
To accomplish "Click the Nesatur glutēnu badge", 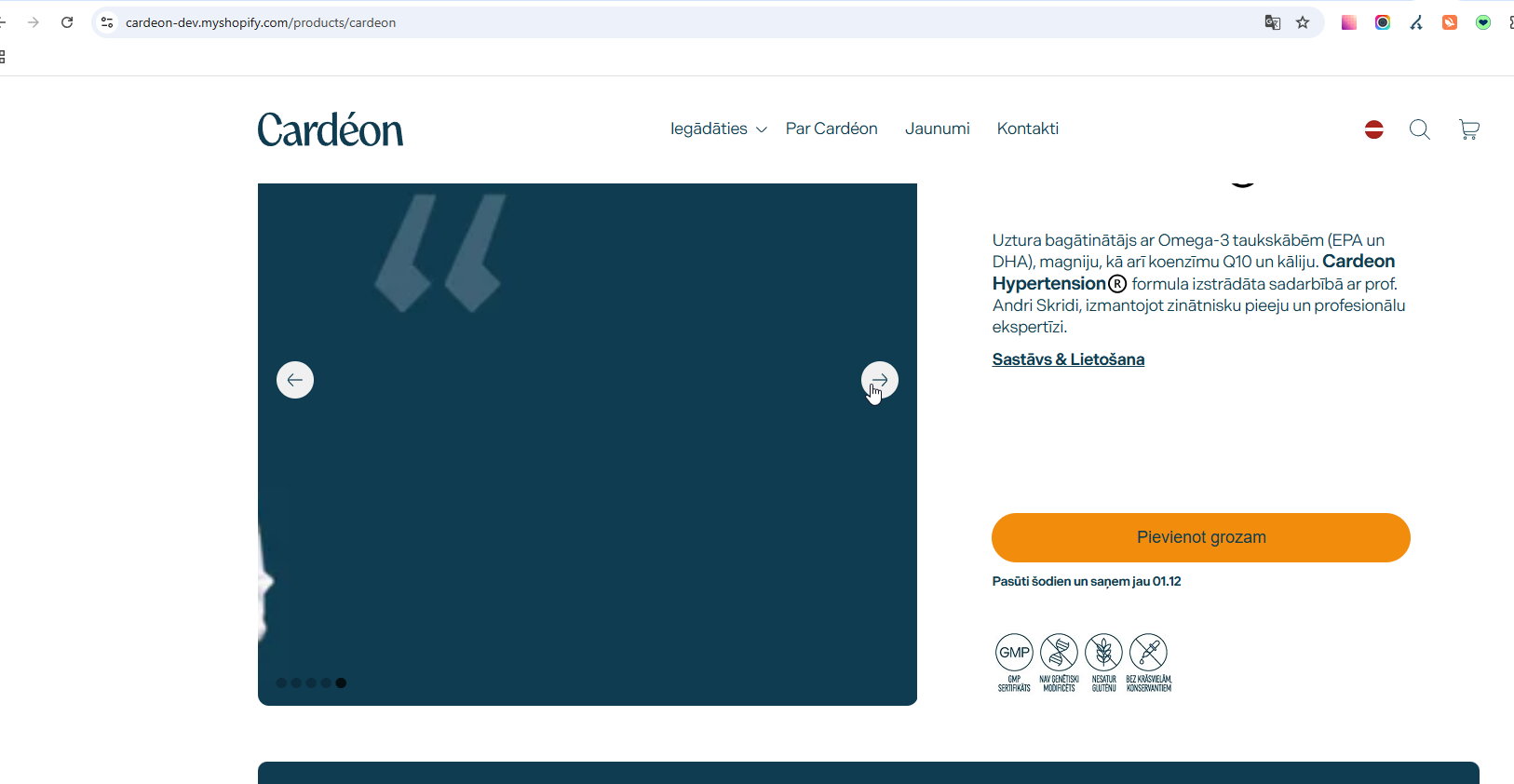I will 1103,663.
